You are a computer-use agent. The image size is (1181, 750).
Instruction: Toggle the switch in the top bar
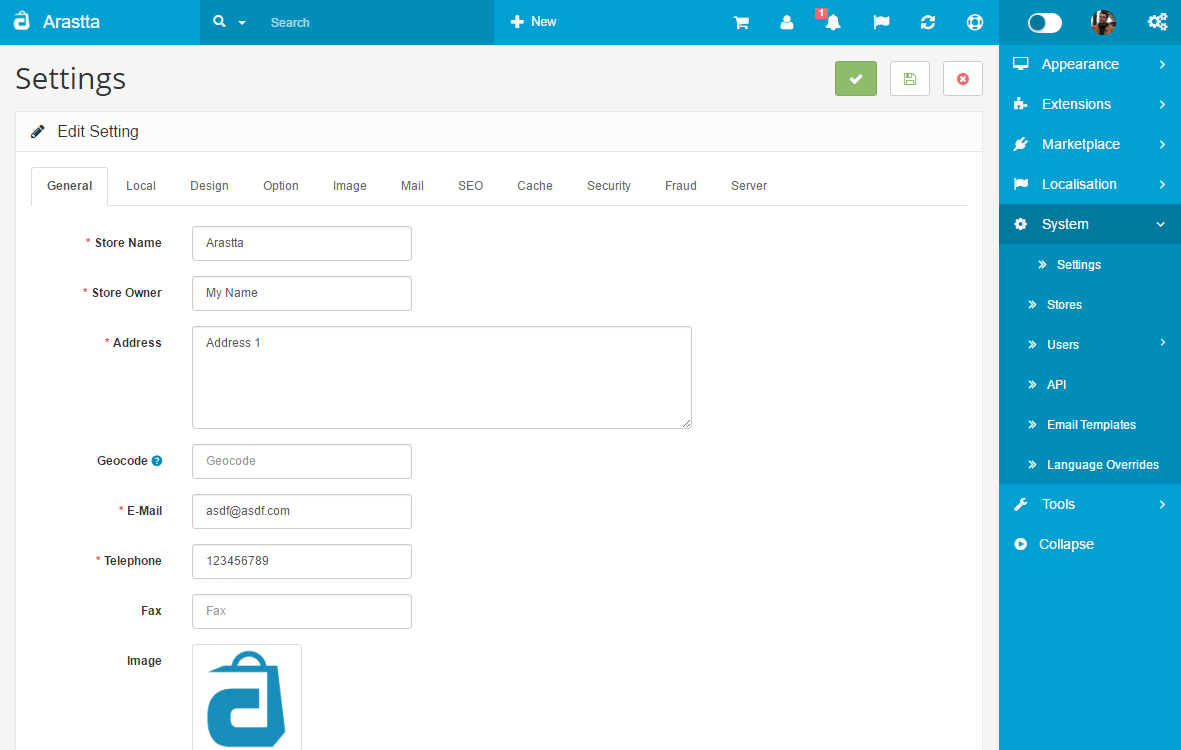coord(1045,22)
